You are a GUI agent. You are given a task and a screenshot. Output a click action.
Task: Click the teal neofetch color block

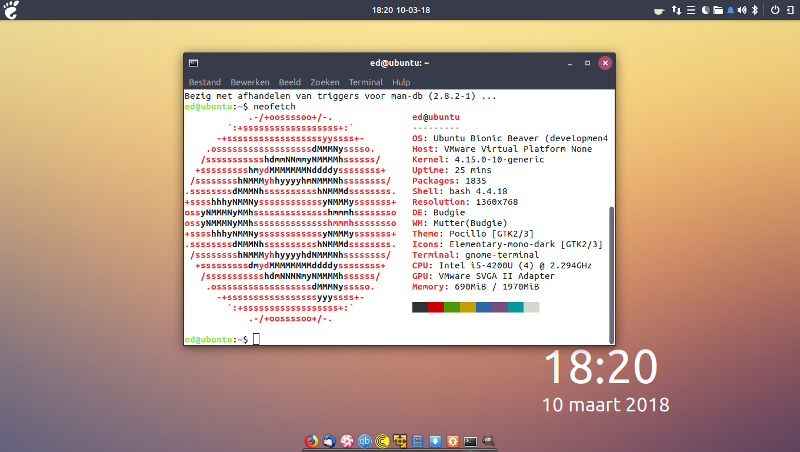click(515, 307)
